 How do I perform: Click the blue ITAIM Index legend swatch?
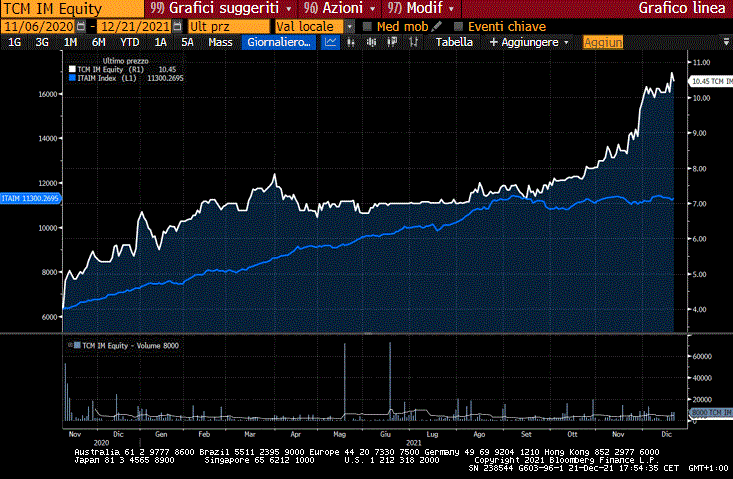[x=72, y=78]
